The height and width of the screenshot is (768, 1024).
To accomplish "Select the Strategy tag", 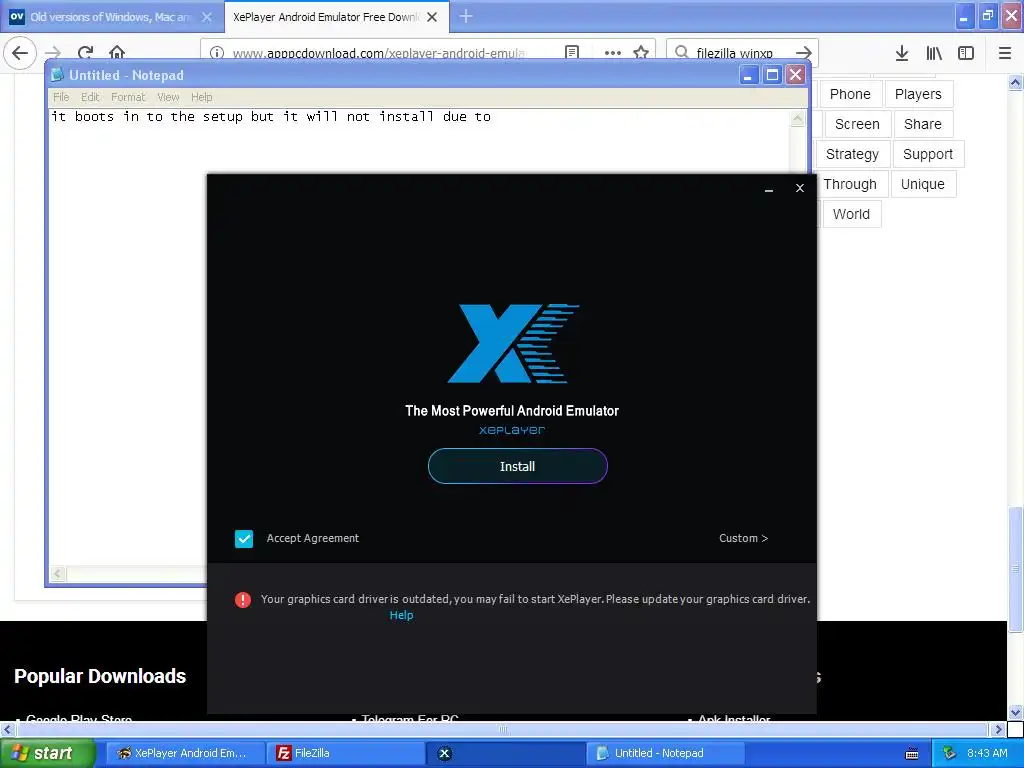I will (852, 154).
